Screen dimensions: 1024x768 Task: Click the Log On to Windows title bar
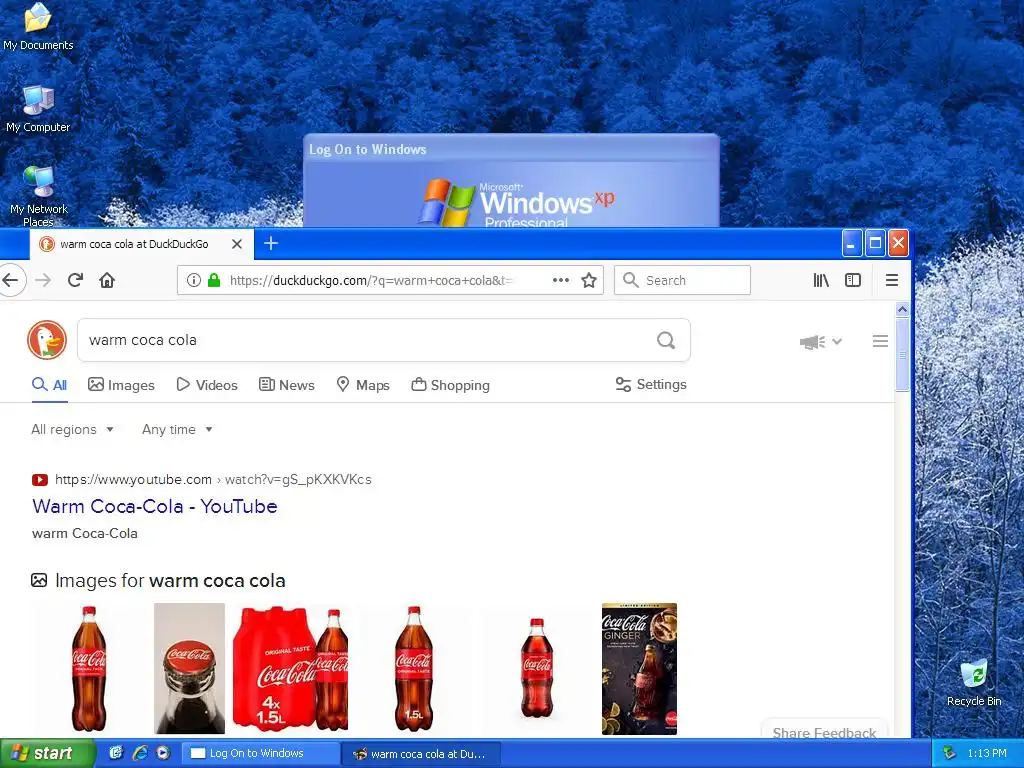[511, 149]
